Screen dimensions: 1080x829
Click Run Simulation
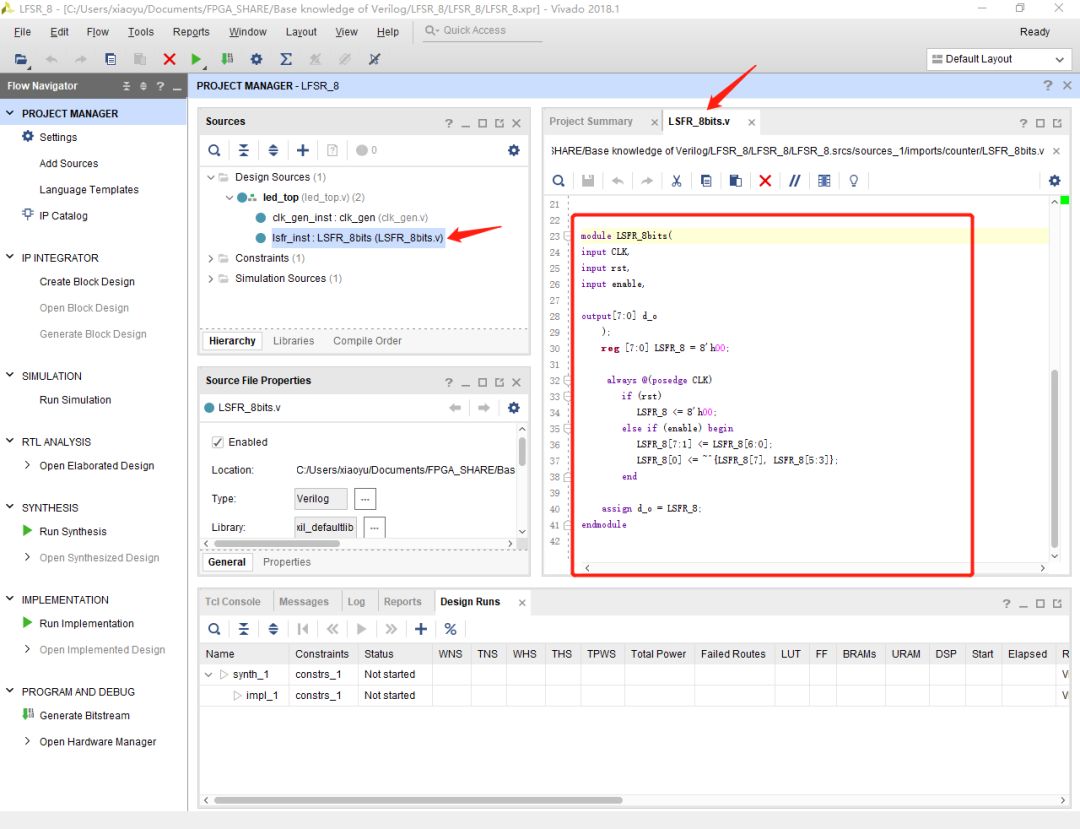click(75, 399)
